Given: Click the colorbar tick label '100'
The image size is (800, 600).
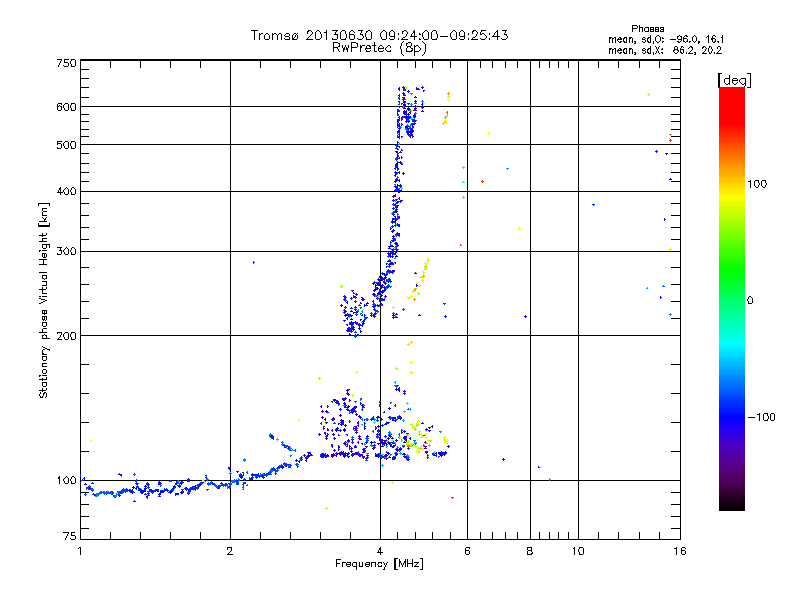Looking at the screenshot, I should point(757,184).
